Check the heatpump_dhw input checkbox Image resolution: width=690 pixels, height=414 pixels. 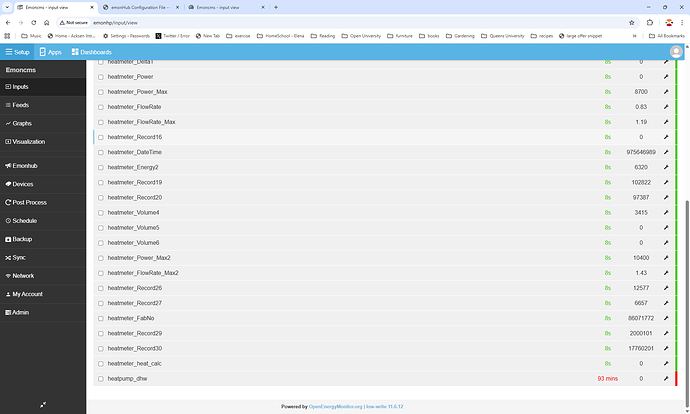pyautogui.click(x=100, y=379)
